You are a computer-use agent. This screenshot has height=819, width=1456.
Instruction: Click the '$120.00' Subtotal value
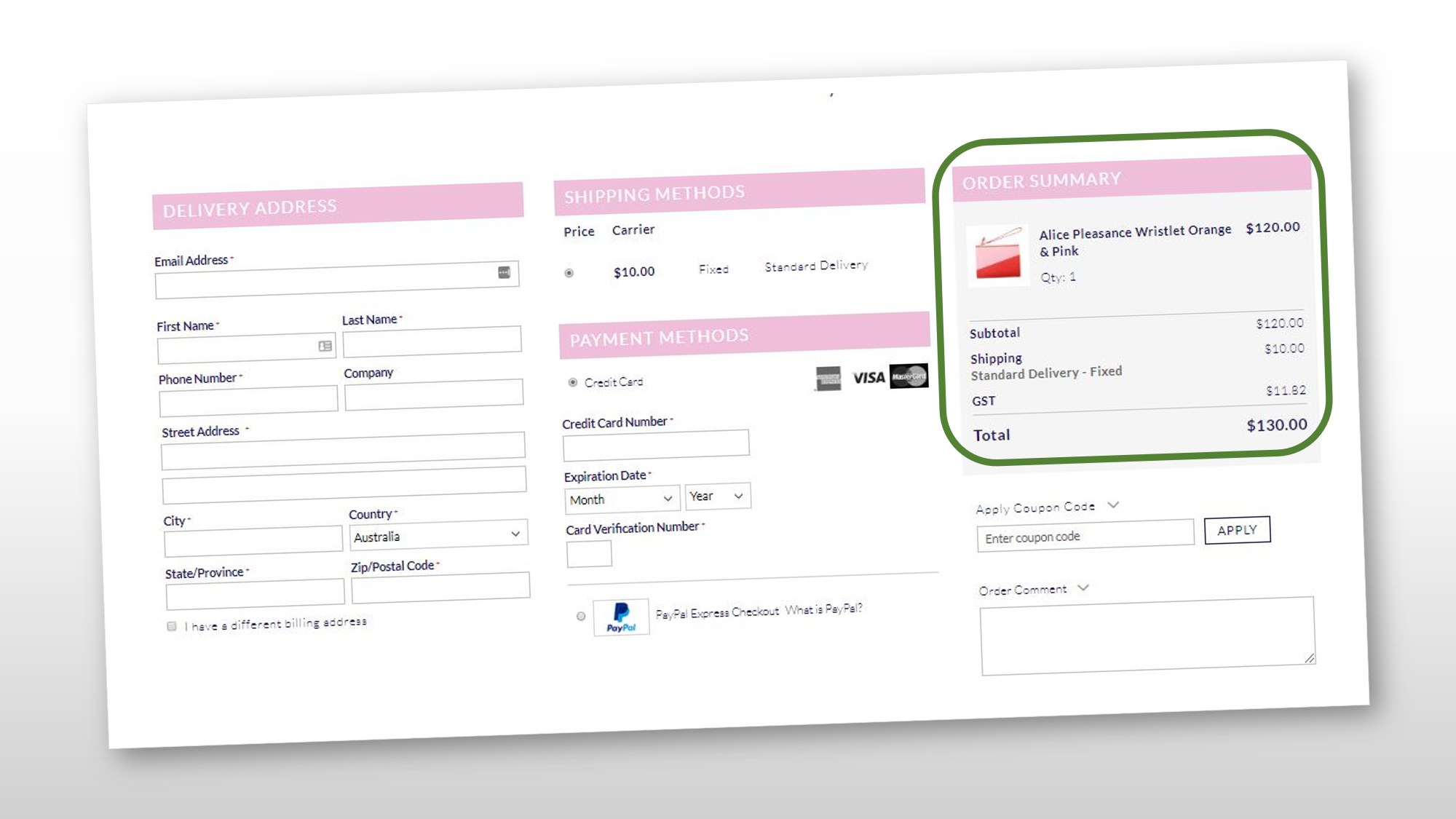1280,323
